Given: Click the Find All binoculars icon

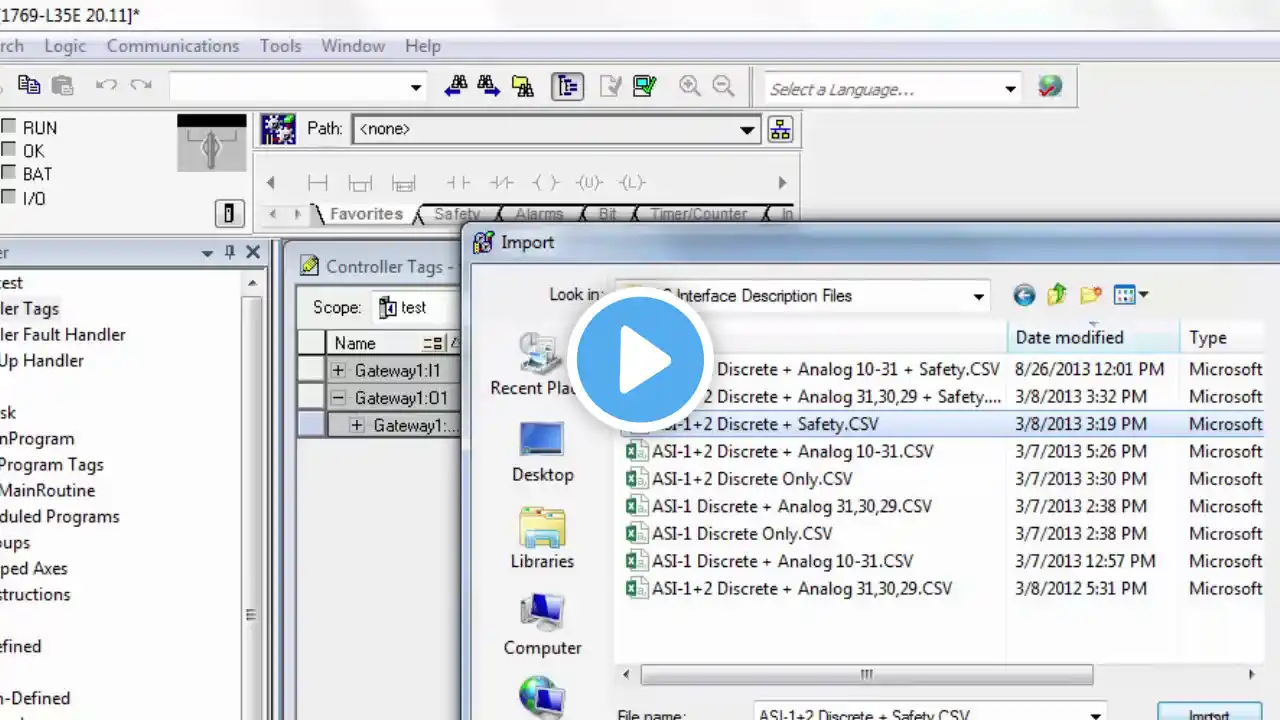Looking at the screenshot, I should click(x=522, y=86).
